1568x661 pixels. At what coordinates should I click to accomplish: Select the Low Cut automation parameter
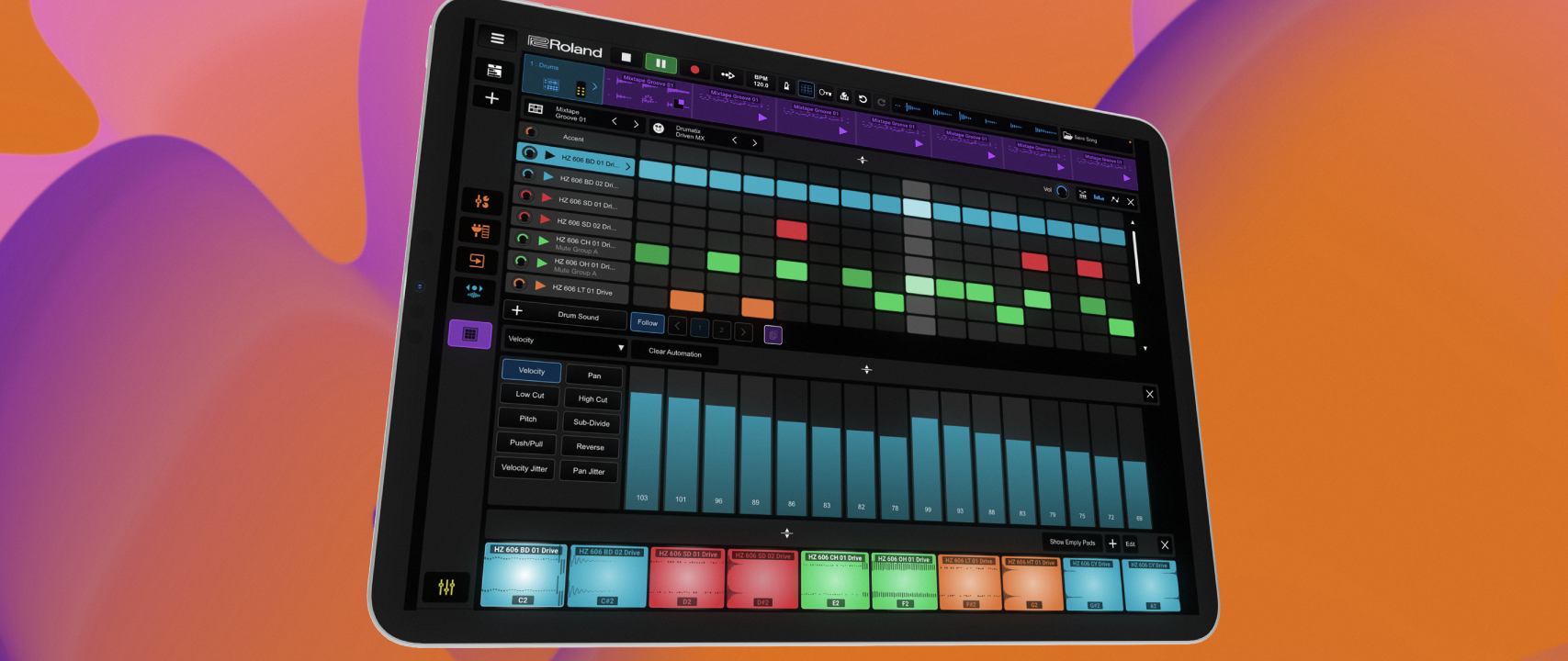(x=530, y=395)
